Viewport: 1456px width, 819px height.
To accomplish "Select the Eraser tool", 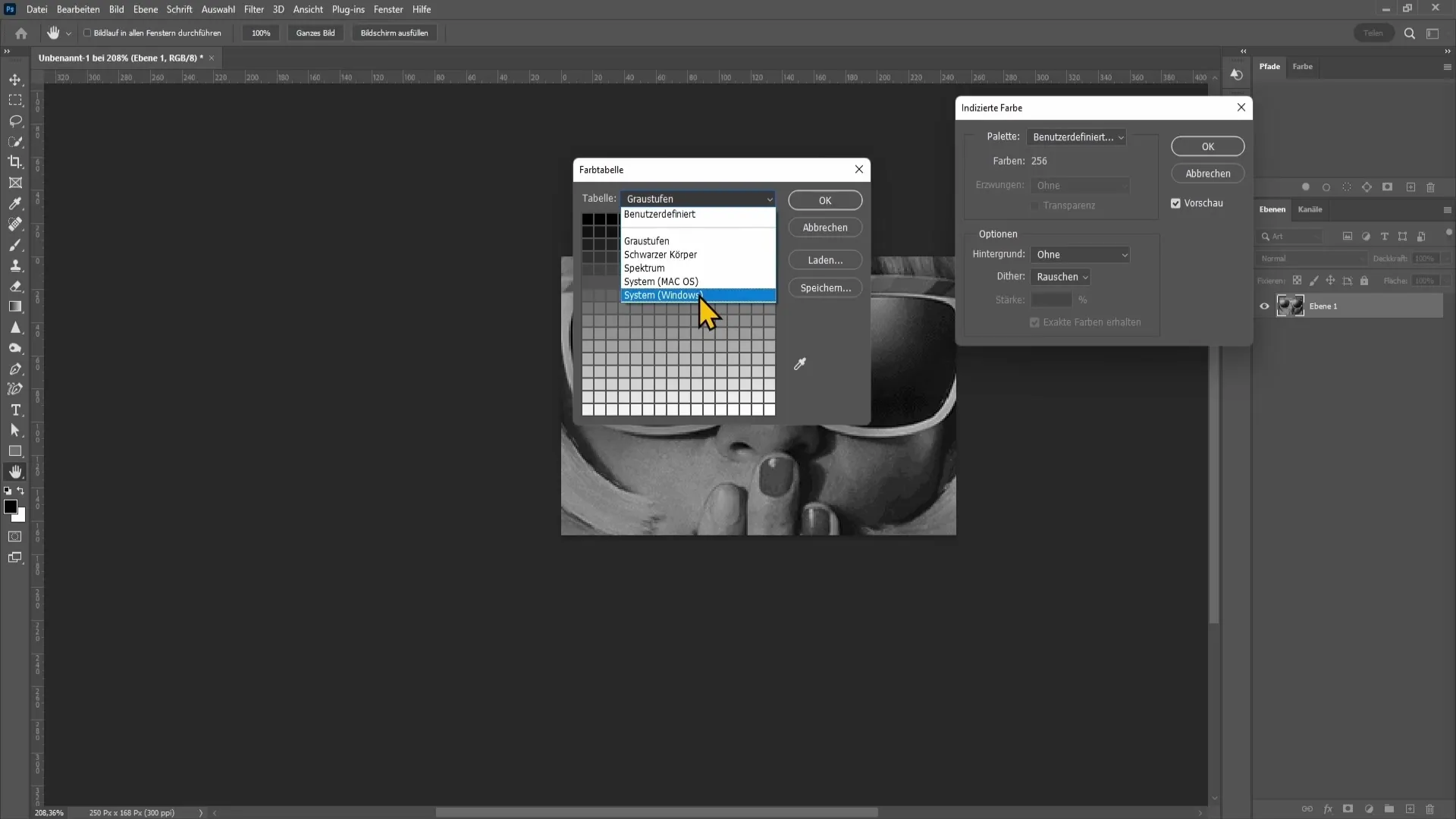I will (15, 286).
